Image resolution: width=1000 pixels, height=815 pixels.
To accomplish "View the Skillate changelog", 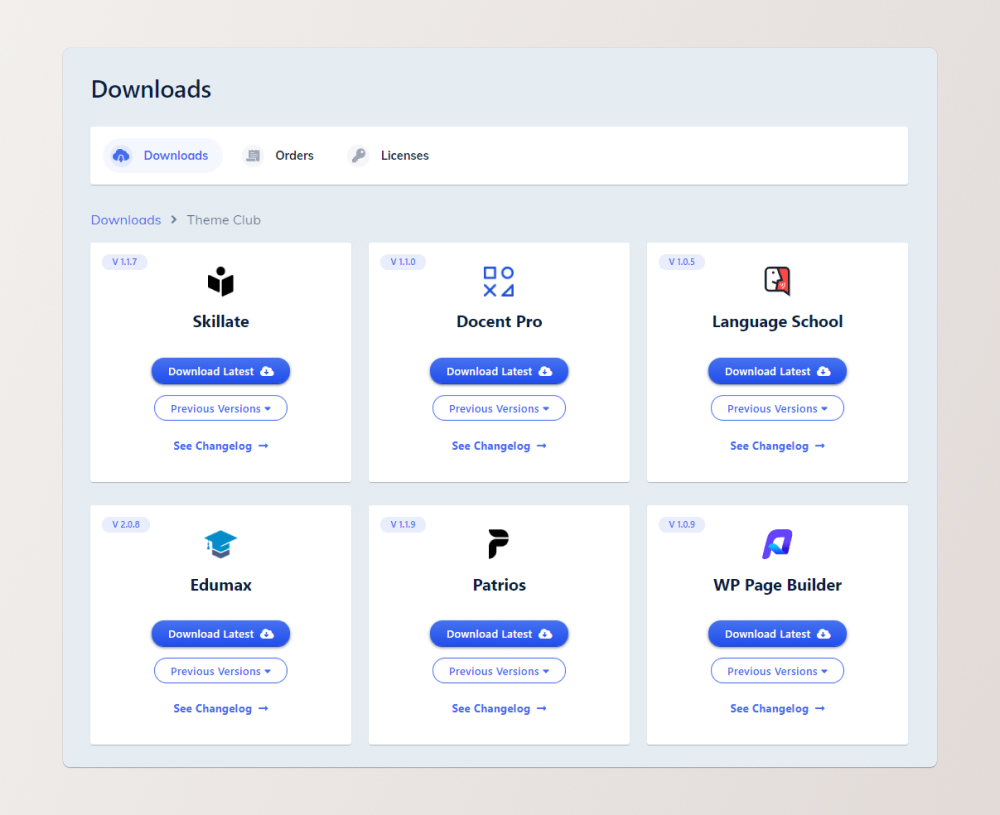I will point(221,446).
